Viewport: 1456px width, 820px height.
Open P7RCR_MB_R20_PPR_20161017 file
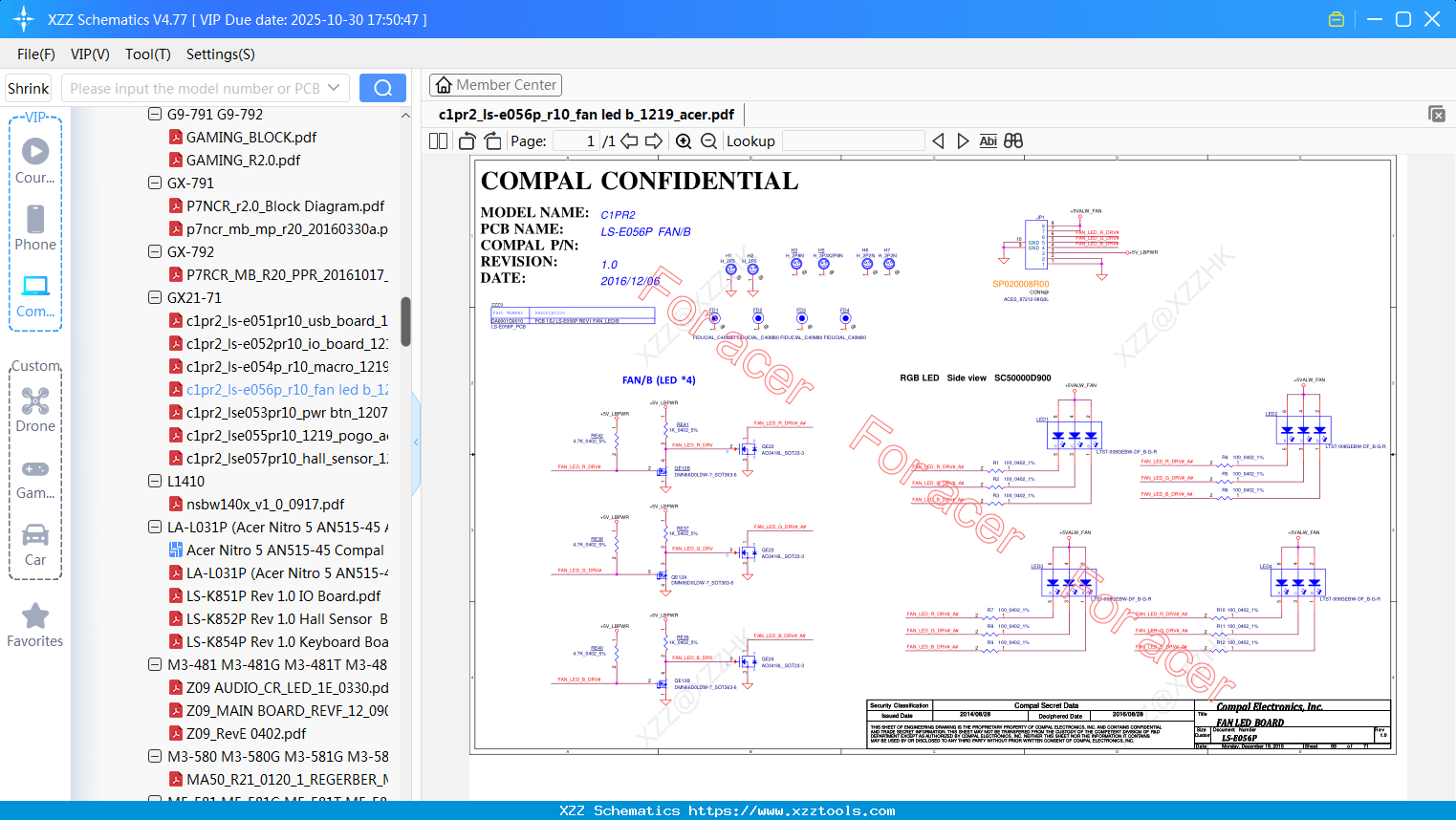tap(278, 274)
